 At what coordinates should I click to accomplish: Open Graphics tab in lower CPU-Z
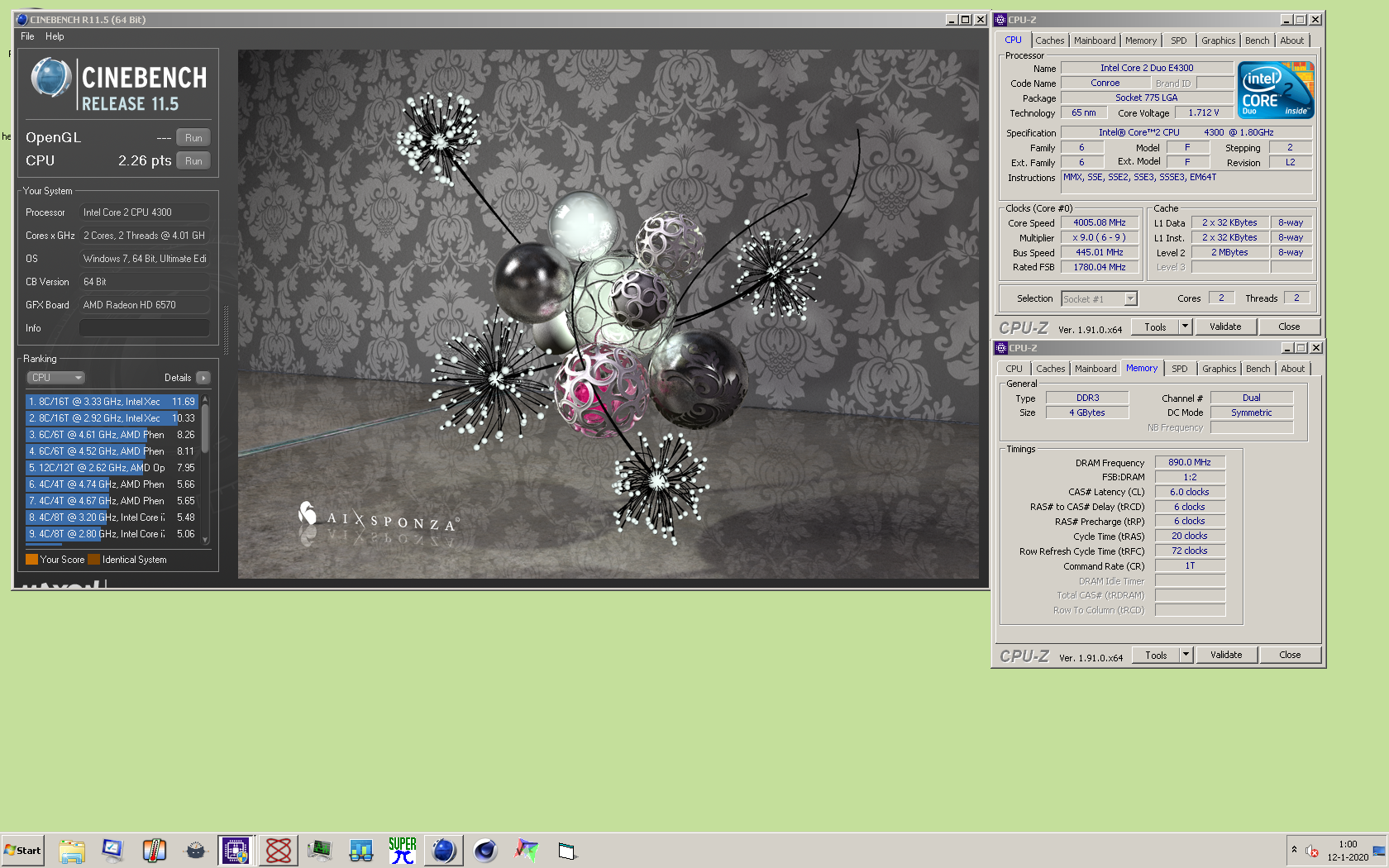pos(1220,369)
